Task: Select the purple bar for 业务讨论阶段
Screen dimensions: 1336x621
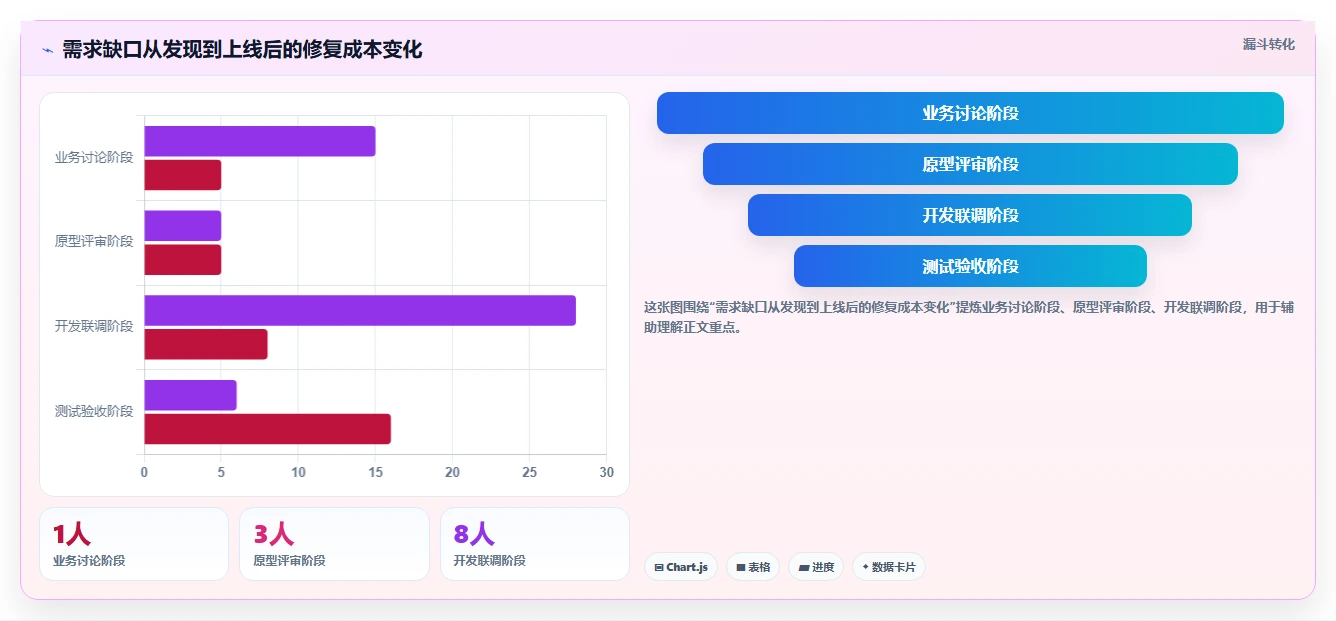Action: (x=260, y=141)
